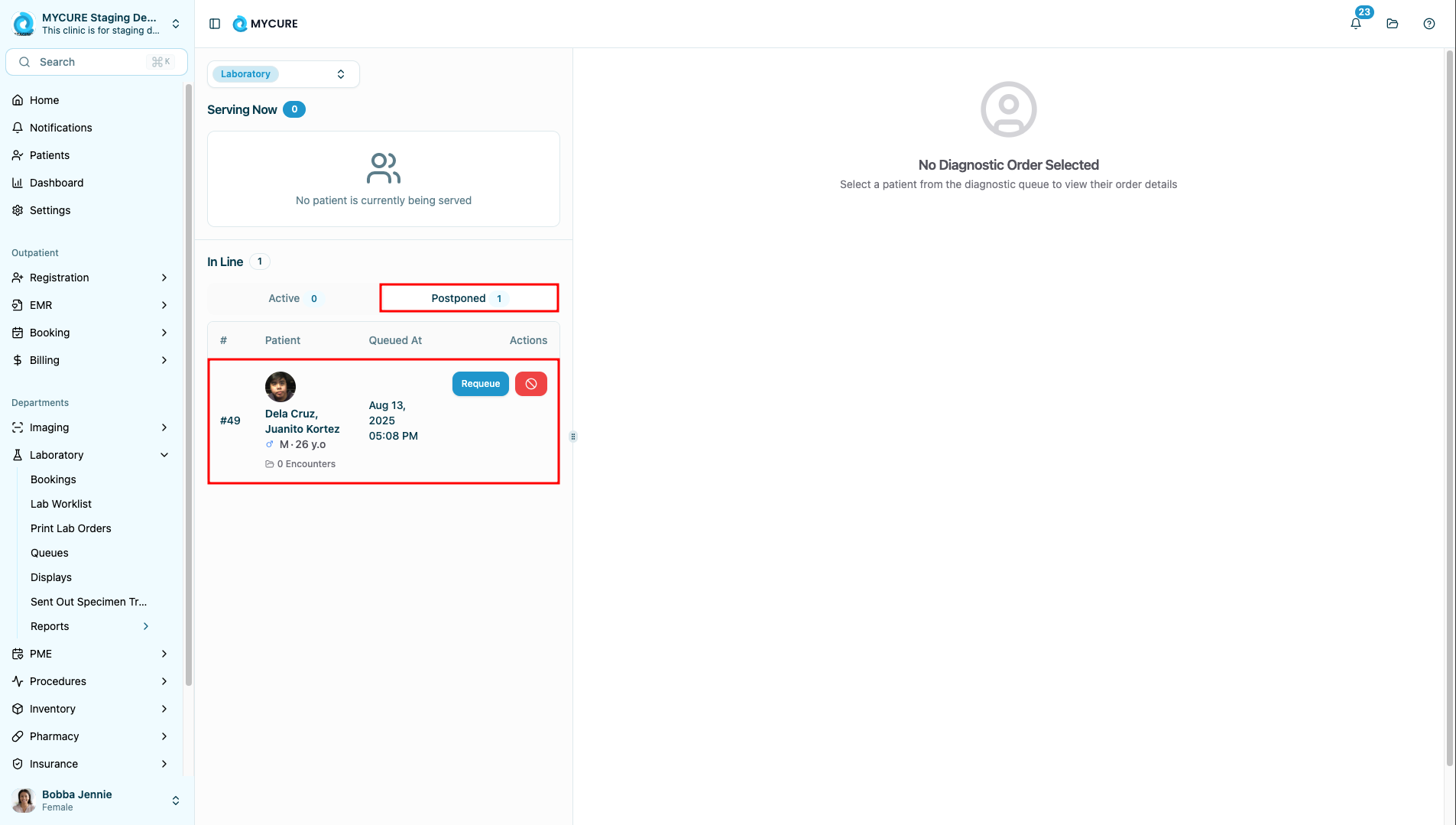Click the notifications bell icon with badge
The image size is (1456, 825).
(x=1355, y=24)
